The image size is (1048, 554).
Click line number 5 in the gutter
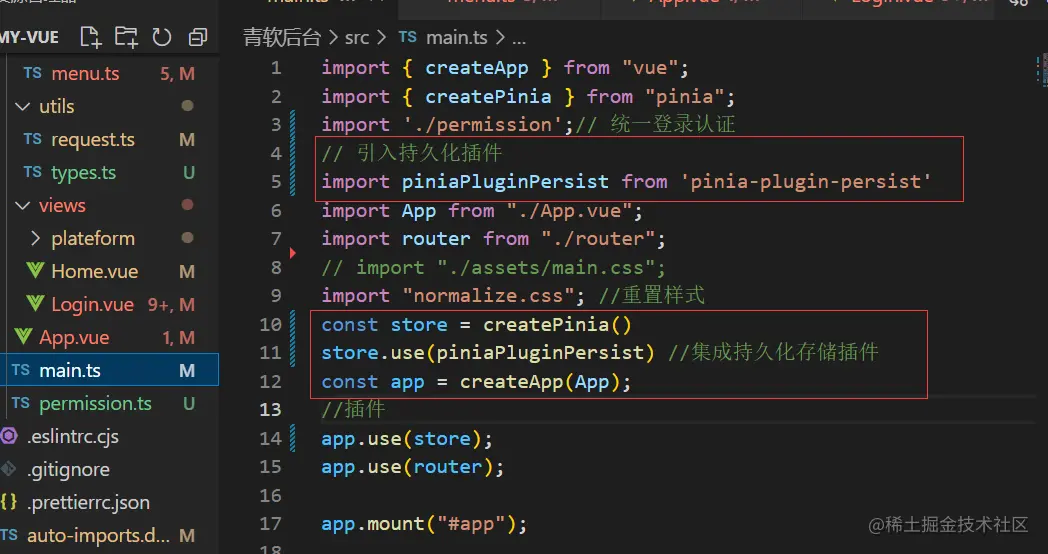click(x=276, y=182)
